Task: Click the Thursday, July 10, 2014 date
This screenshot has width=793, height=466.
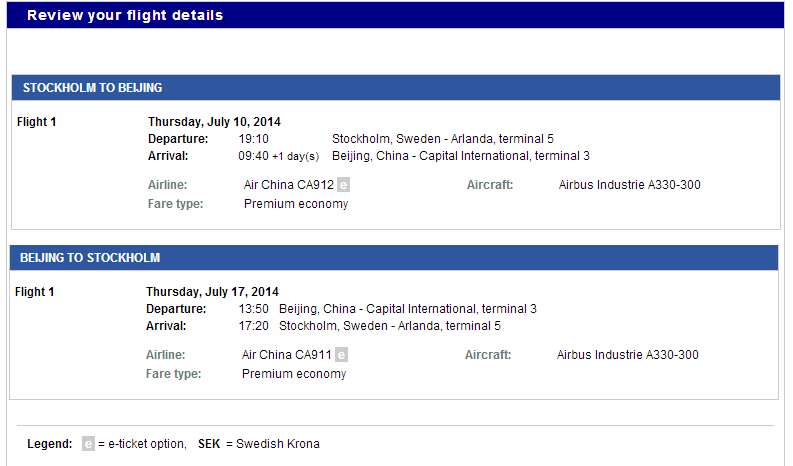Action: point(214,122)
